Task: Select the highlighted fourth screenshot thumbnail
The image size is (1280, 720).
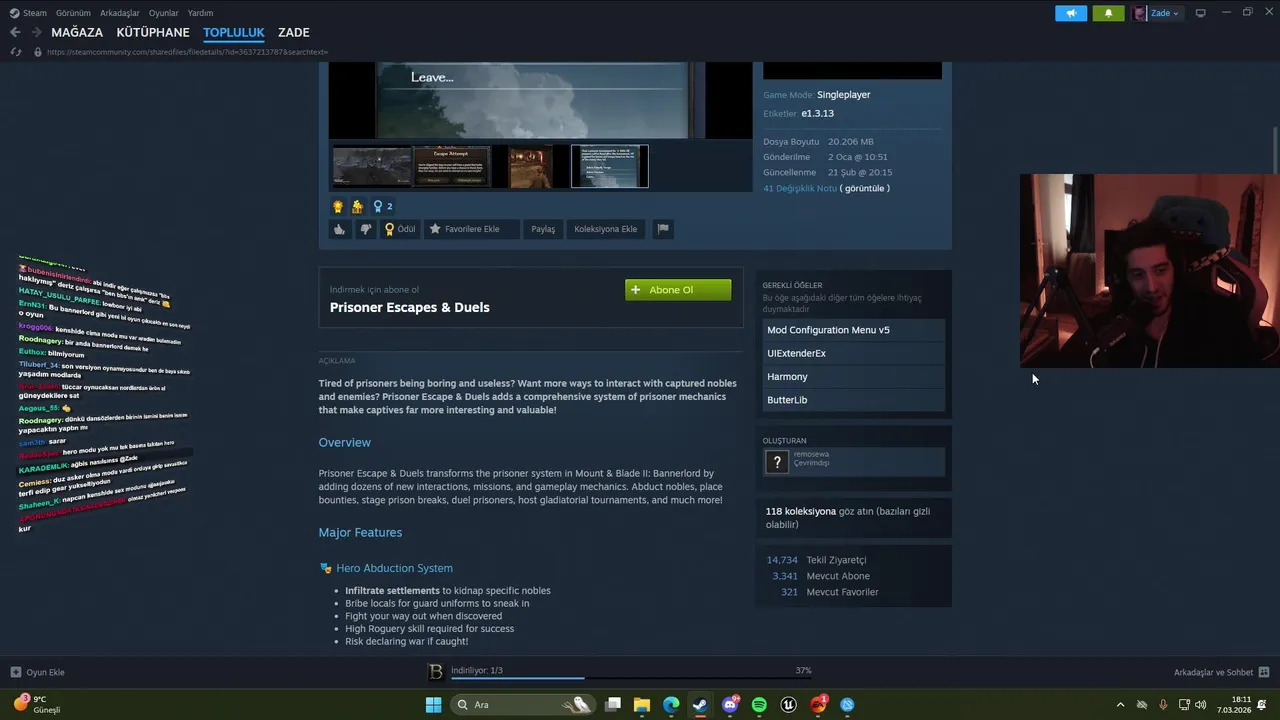Action: (x=609, y=166)
